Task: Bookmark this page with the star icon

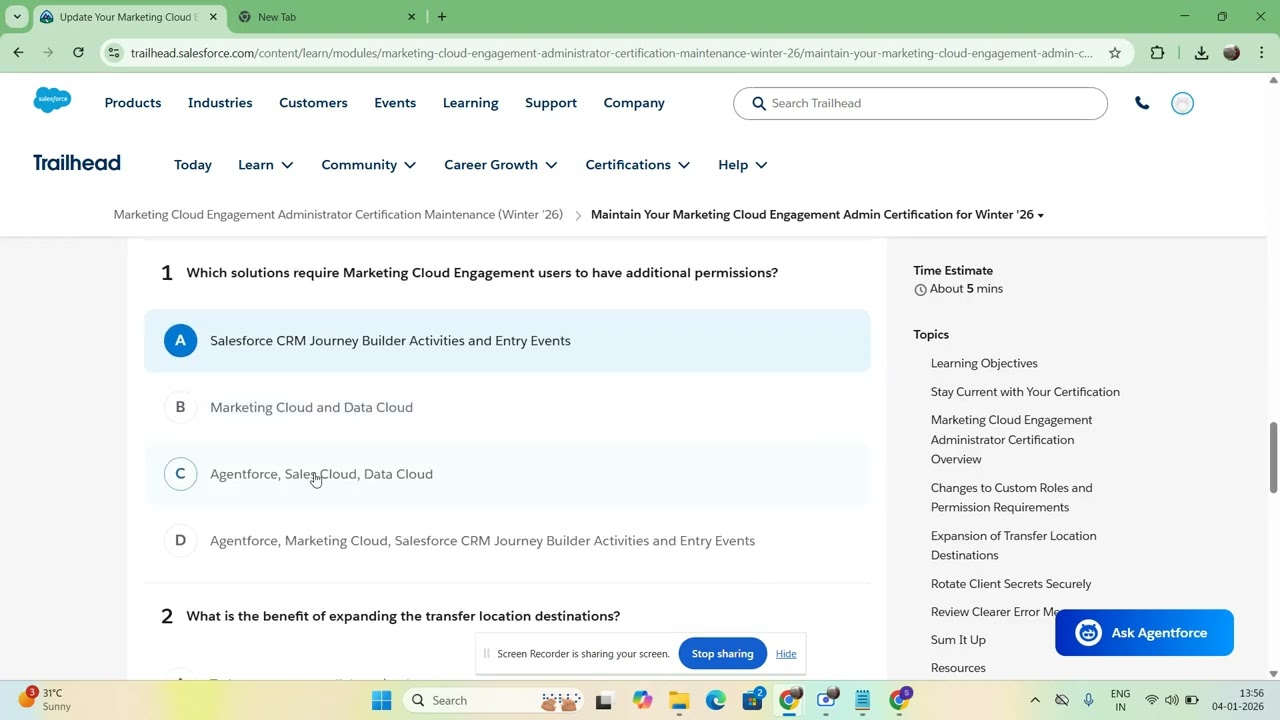Action: coord(1114,53)
